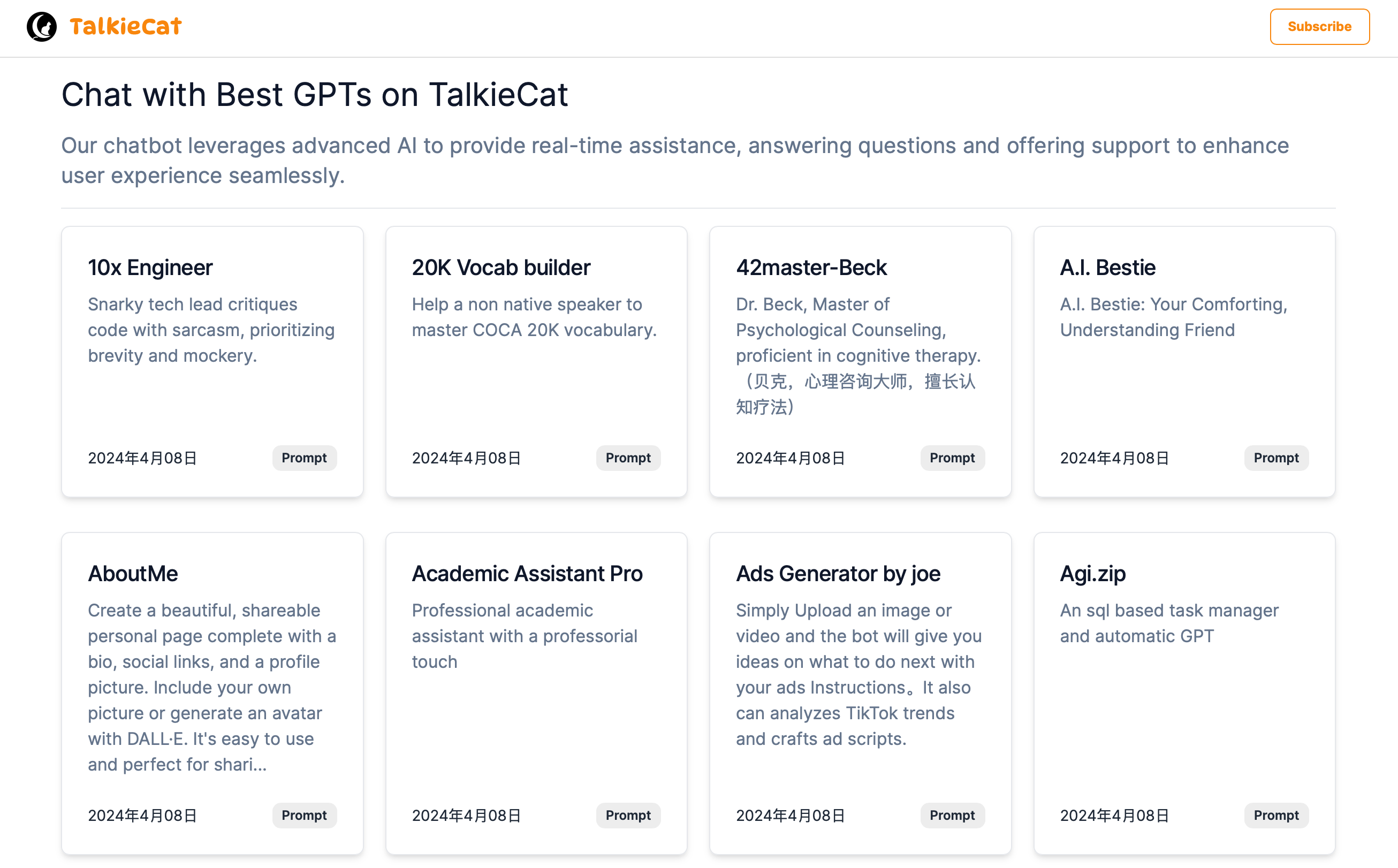This screenshot has height=868, width=1398.
Task: Click Prompt tag on 42master-Beck card
Action: (x=952, y=458)
